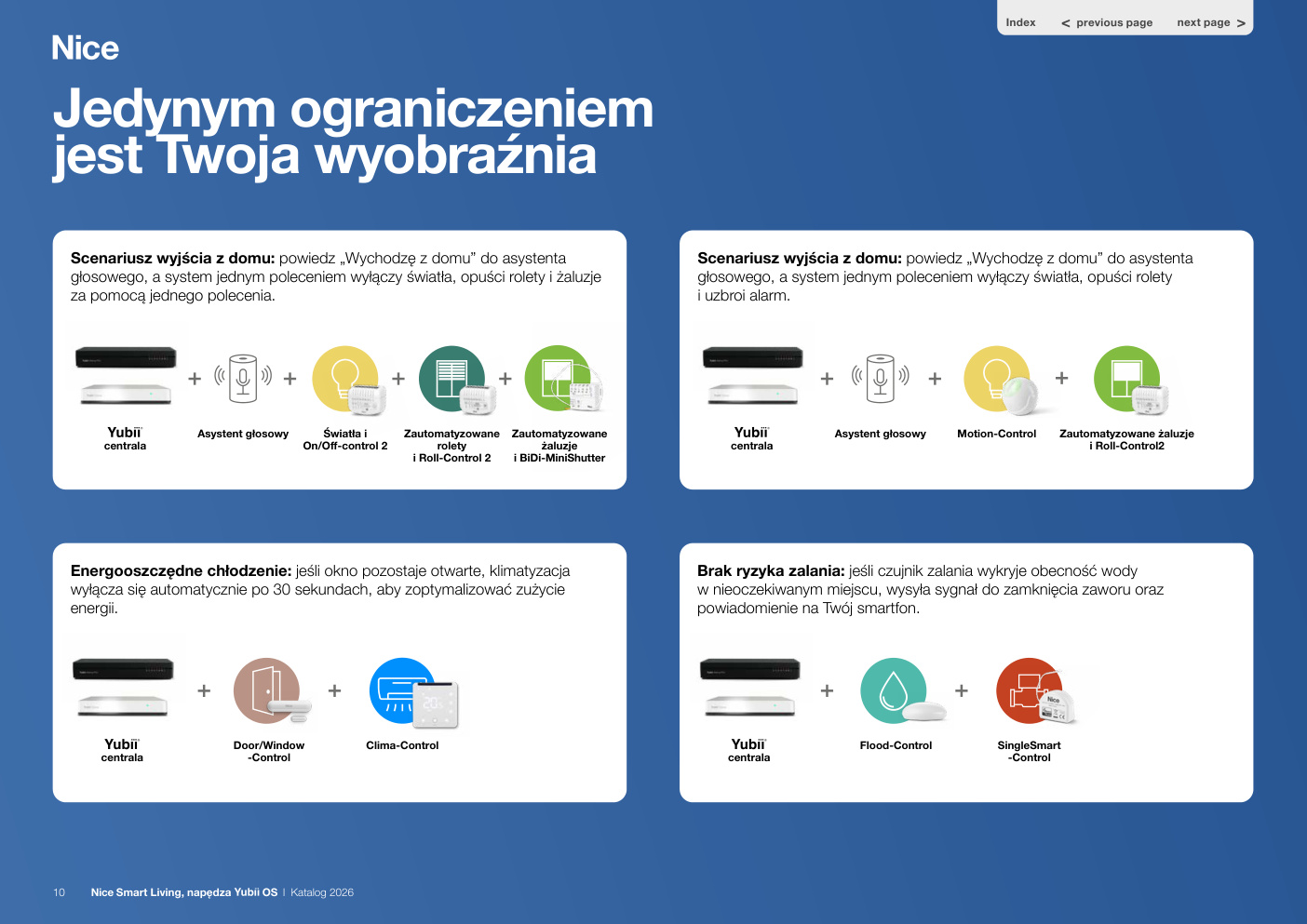The height and width of the screenshot is (924, 1307).
Task: Click the żaluzje i Roll-Control2 green icon
Action: [1130, 380]
